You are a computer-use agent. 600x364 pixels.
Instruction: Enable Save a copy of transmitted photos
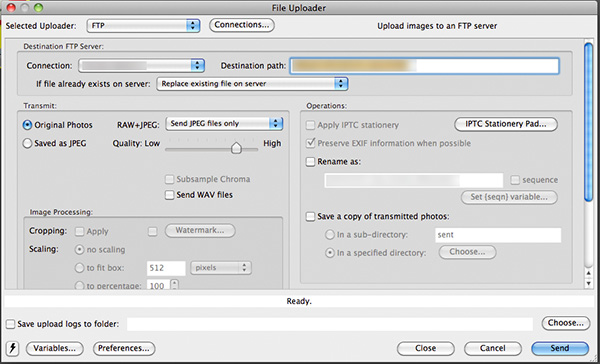[310, 217]
